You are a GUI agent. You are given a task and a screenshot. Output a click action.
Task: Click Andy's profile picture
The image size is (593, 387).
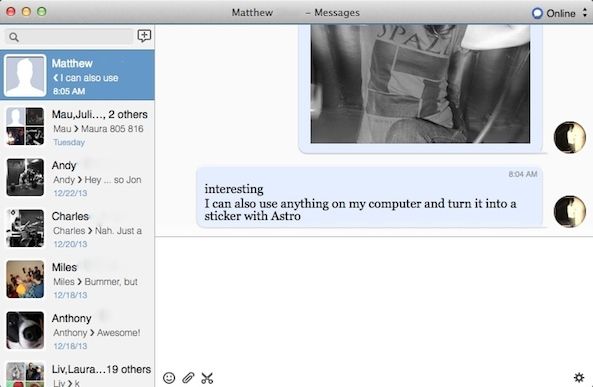(25, 177)
